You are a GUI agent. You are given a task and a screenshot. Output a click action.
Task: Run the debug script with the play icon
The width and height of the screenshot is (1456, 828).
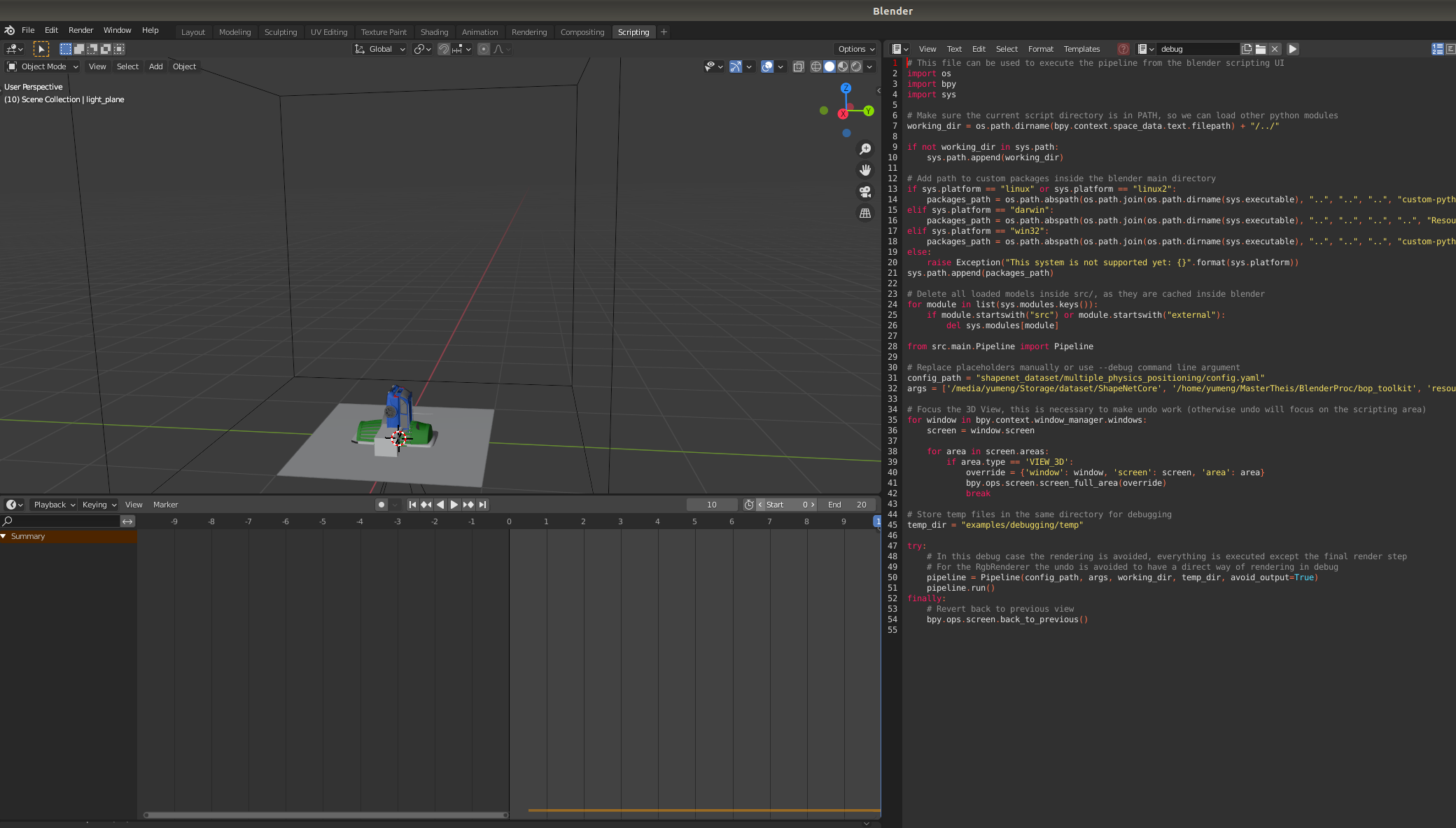pos(1292,49)
